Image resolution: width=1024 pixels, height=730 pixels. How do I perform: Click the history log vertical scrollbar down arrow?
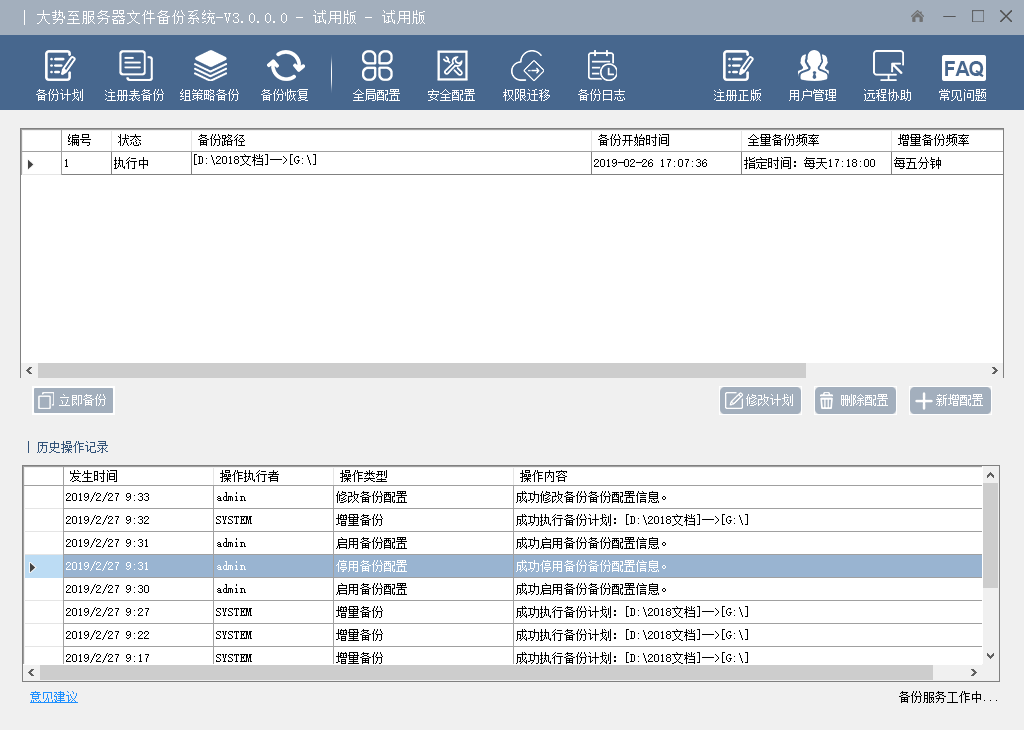991,655
